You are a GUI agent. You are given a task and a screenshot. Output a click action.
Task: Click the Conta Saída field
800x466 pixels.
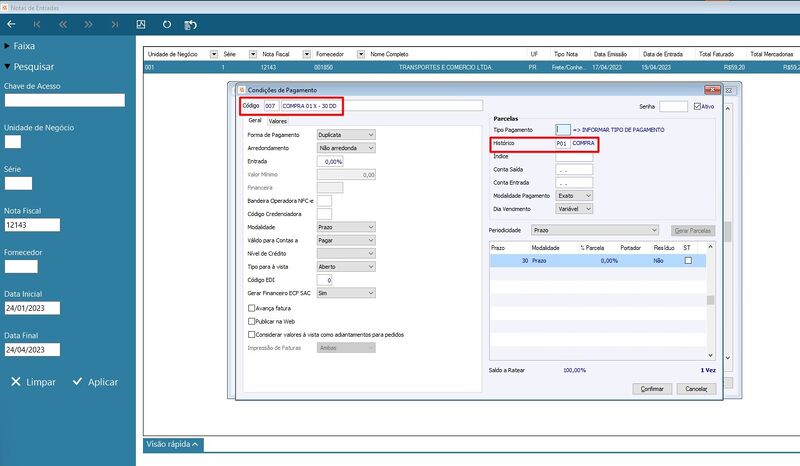point(574,169)
